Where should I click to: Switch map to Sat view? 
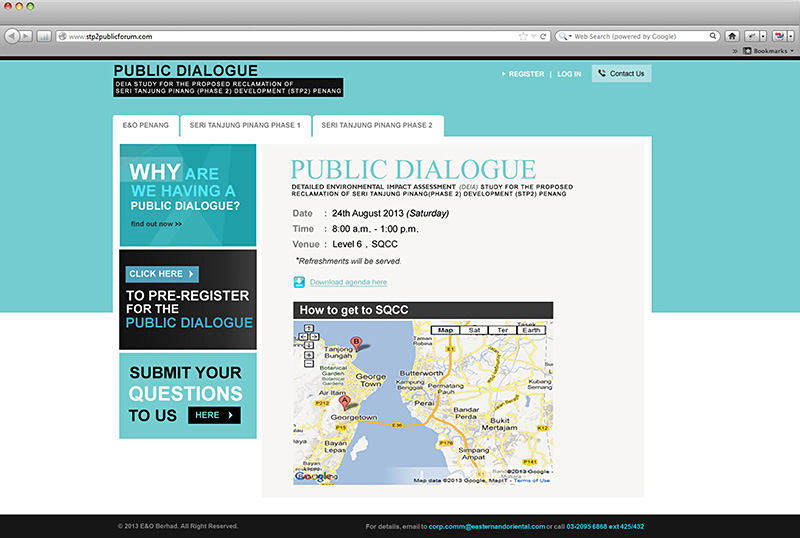pos(474,330)
